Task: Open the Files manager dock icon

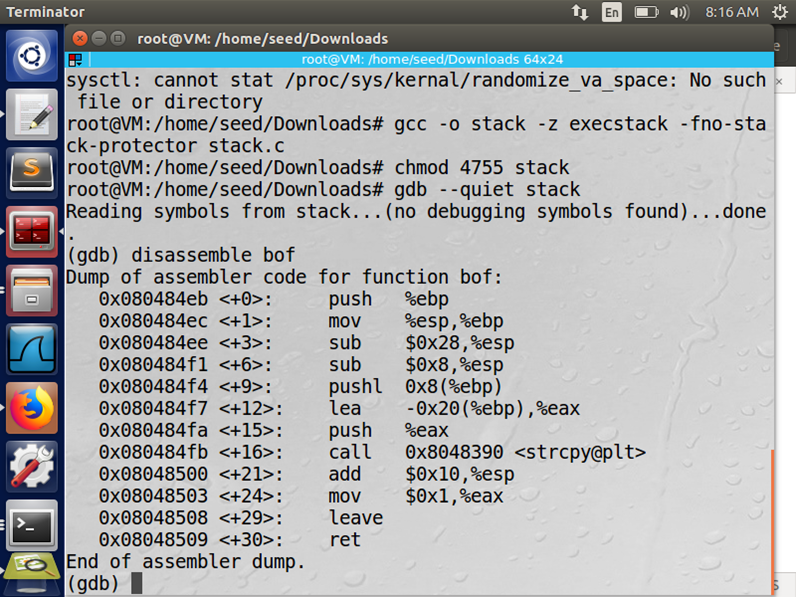Action: (31, 290)
